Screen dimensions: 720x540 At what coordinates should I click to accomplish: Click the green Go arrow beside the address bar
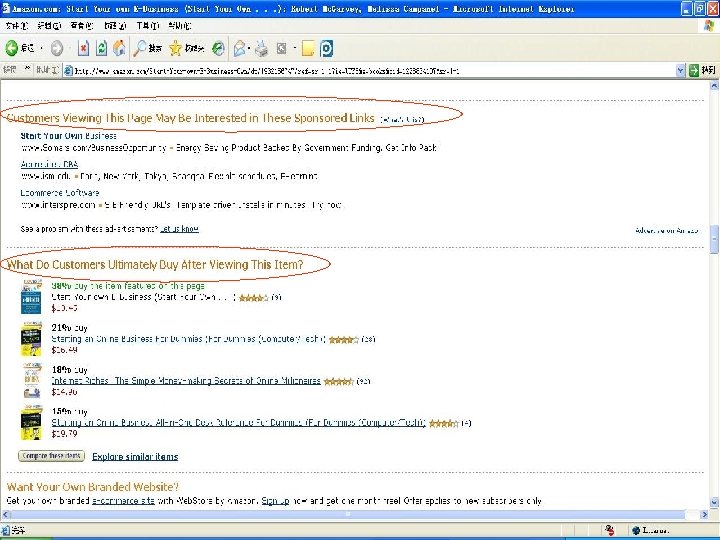[694, 70]
